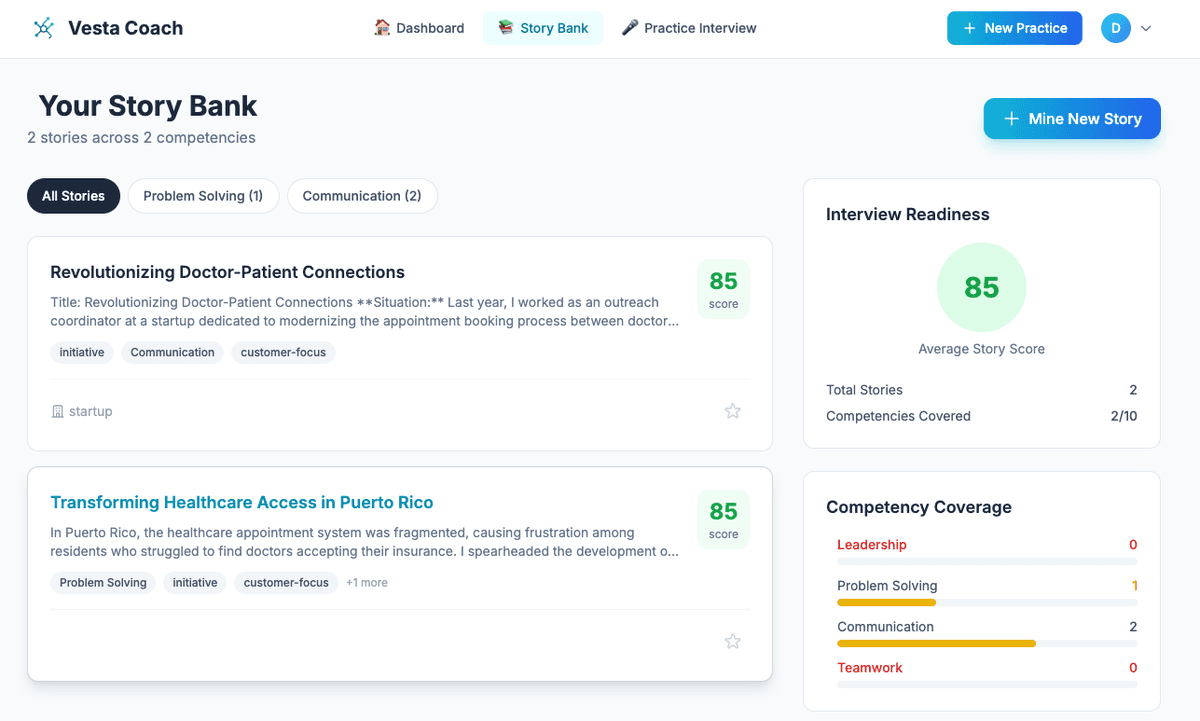Expand the account menu chevron
The image size is (1200, 721).
point(1146,29)
